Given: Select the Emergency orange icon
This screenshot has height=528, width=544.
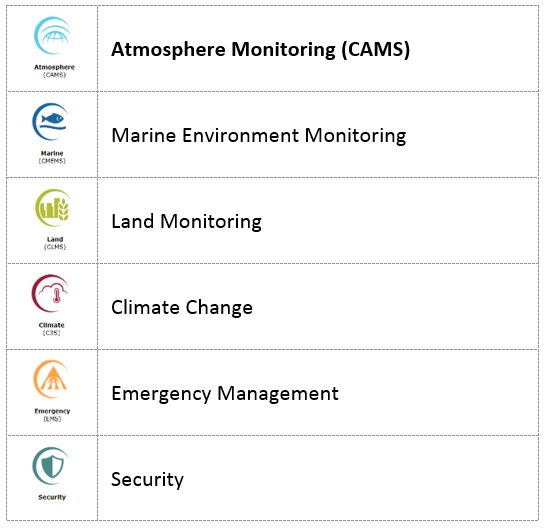Looking at the screenshot, I should tap(51, 379).
